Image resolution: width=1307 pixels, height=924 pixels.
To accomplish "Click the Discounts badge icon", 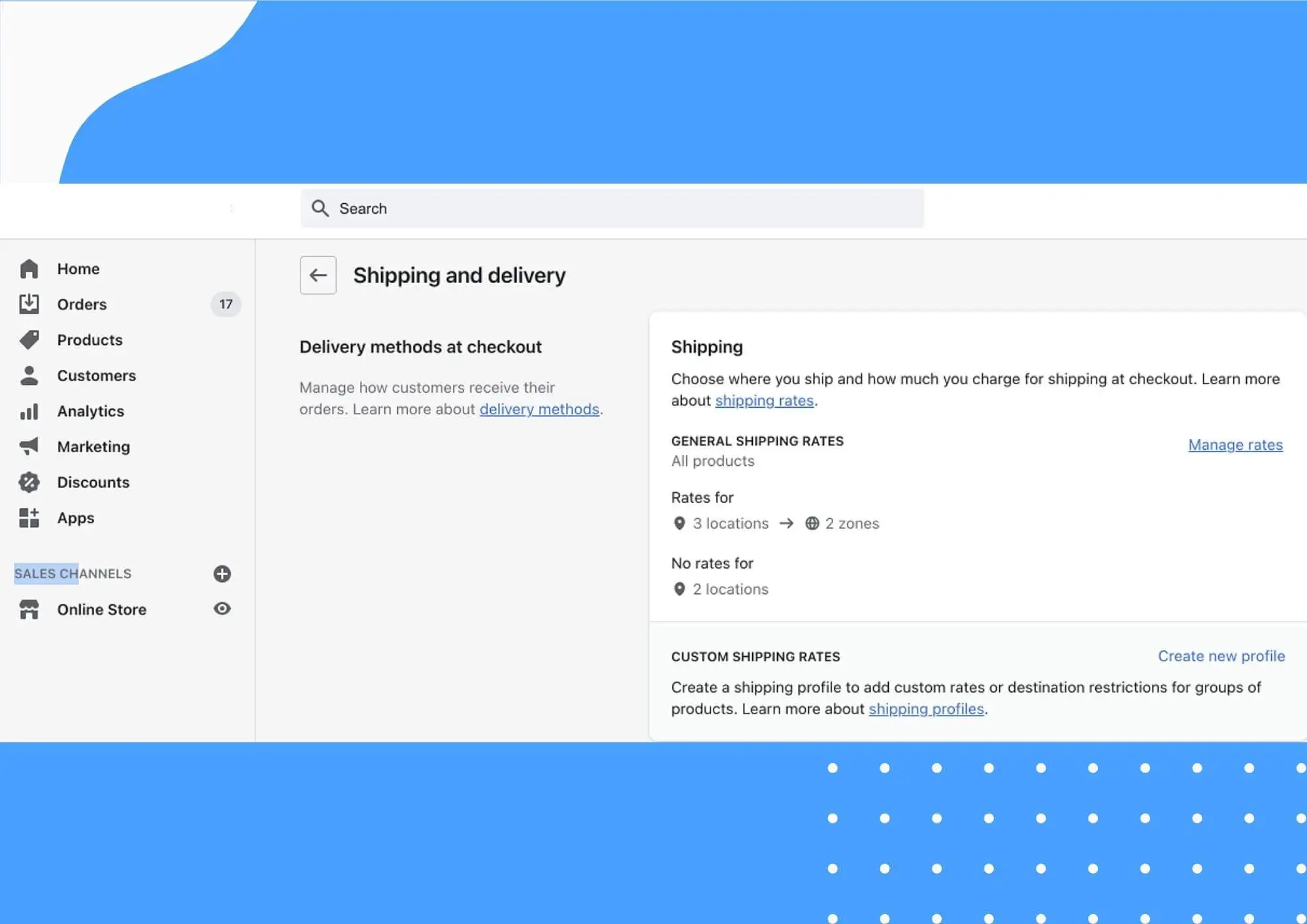I will tap(29, 482).
